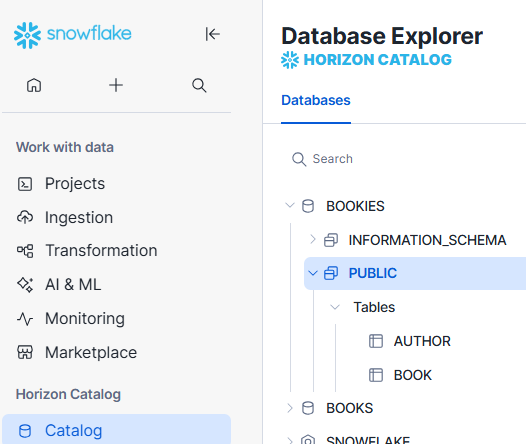Click the Ingestion cloud upload icon
The image size is (526, 444).
pos(25,217)
